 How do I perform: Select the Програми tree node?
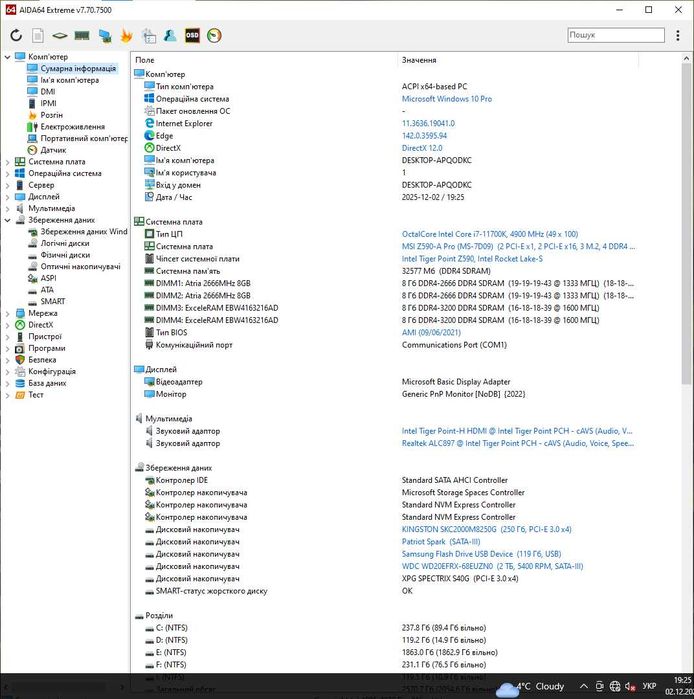[47, 348]
